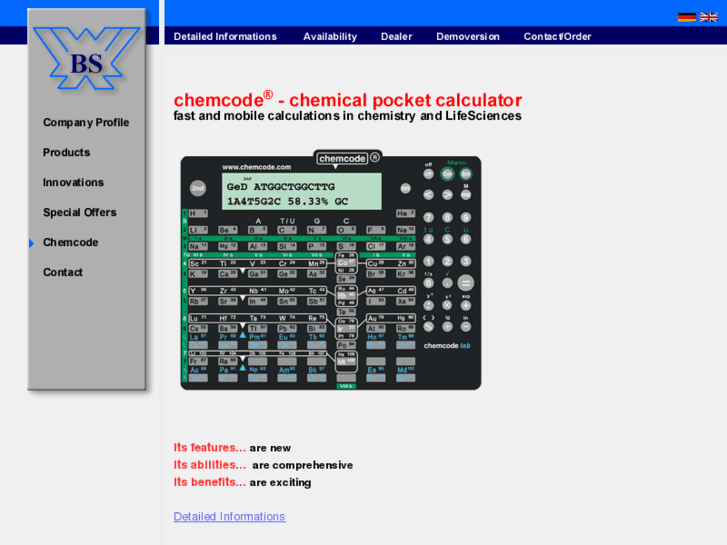
Task: Open the Detailed Informations top menu item
Action: (225, 37)
